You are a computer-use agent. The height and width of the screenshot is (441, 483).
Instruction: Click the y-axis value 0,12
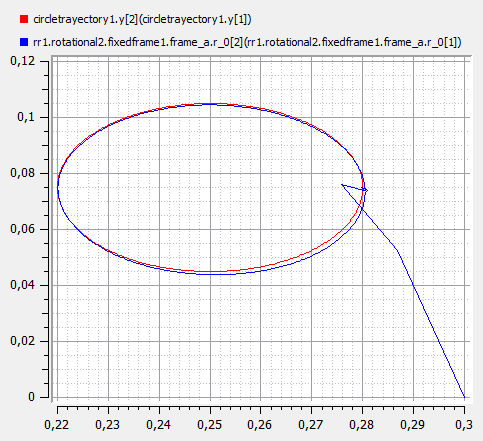click(x=23, y=61)
